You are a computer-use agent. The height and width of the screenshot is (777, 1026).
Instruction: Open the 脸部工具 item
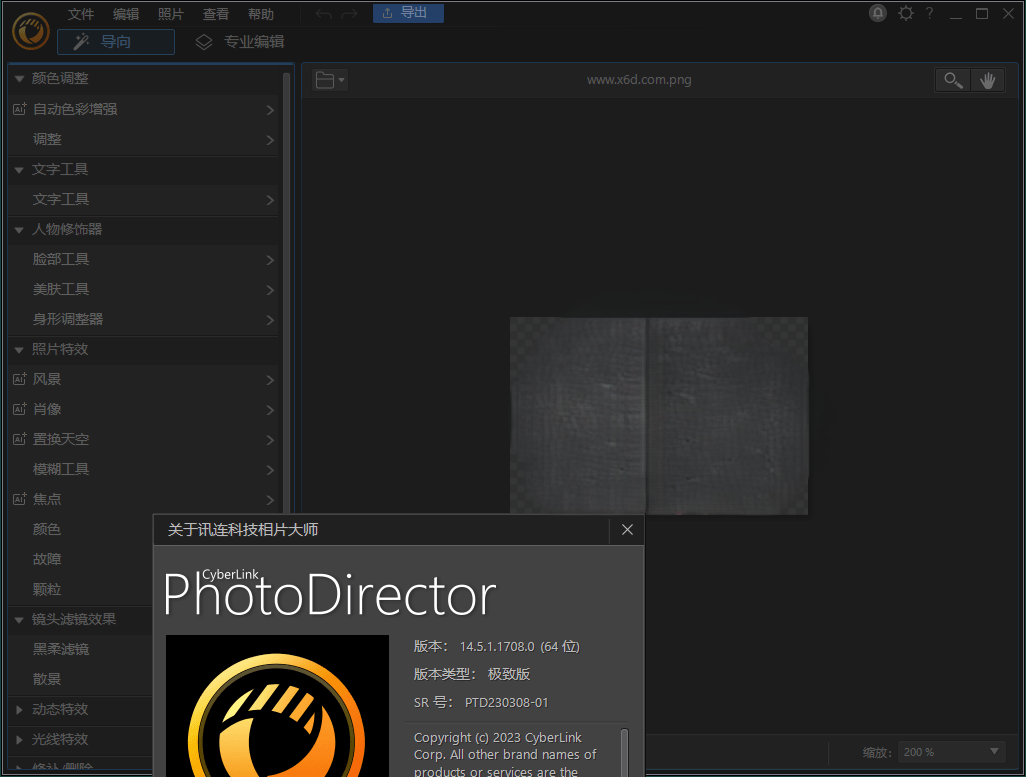143,260
